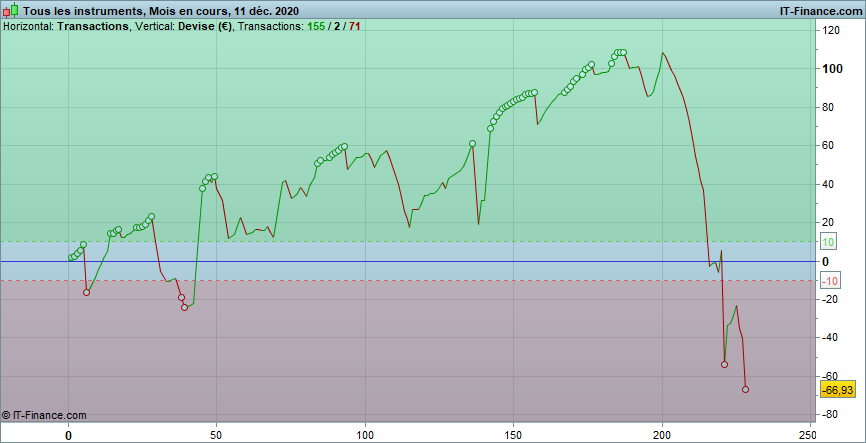
Task: Click the lone green marker near transaction 136
Action: click(472, 144)
